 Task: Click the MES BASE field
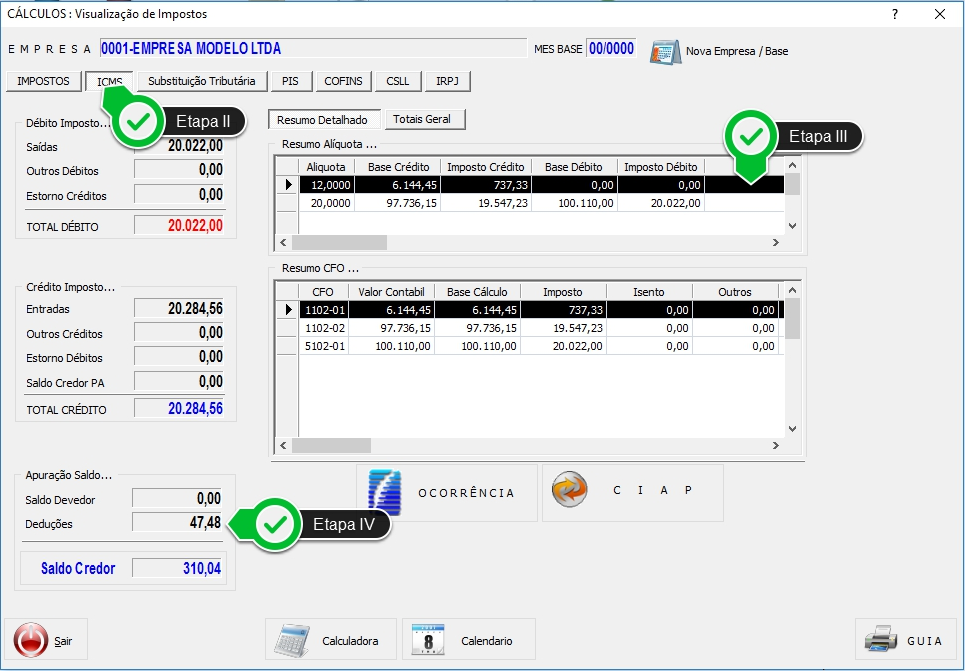[610, 48]
